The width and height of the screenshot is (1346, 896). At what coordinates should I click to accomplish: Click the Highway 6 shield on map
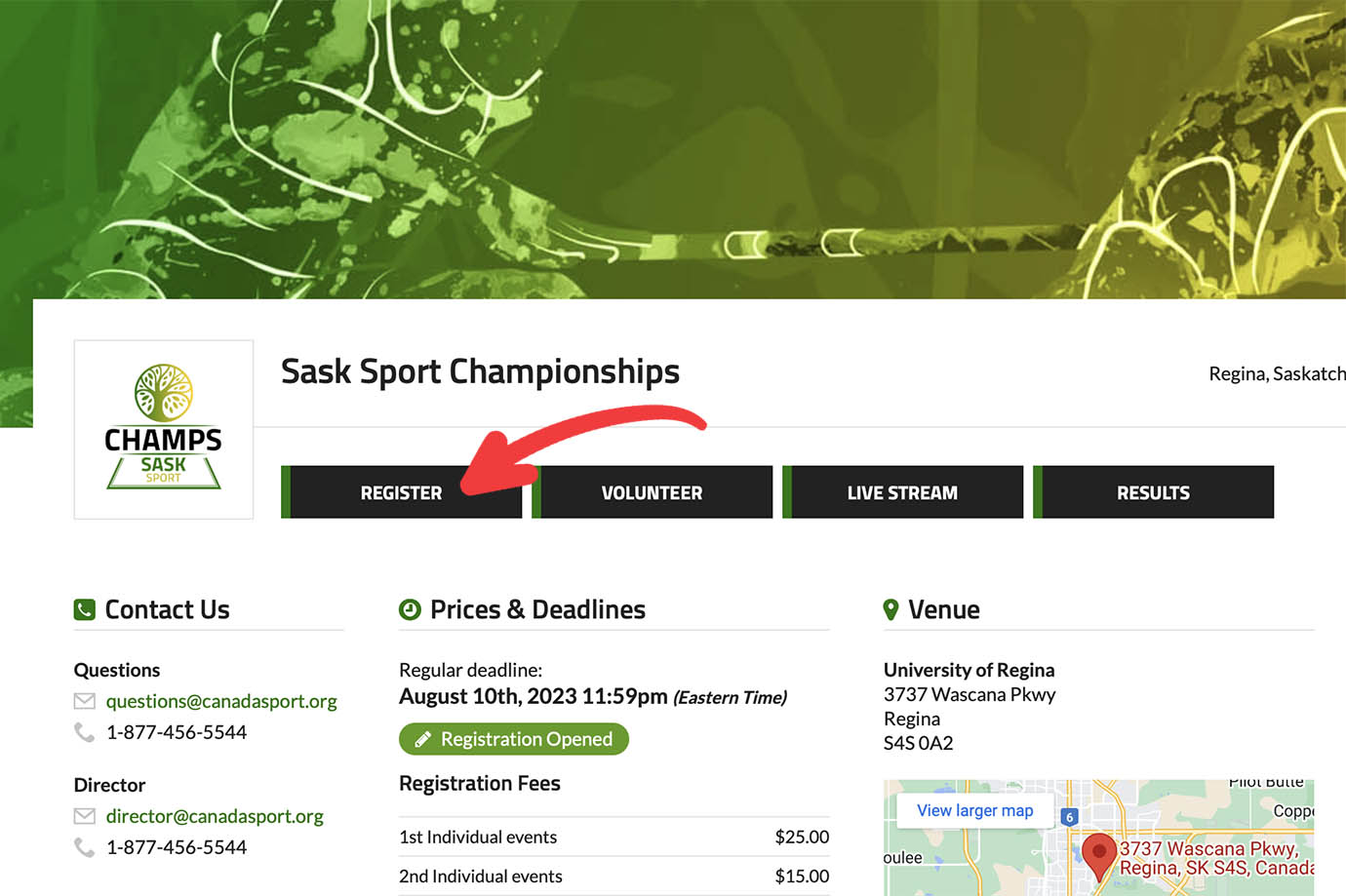point(1070,817)
